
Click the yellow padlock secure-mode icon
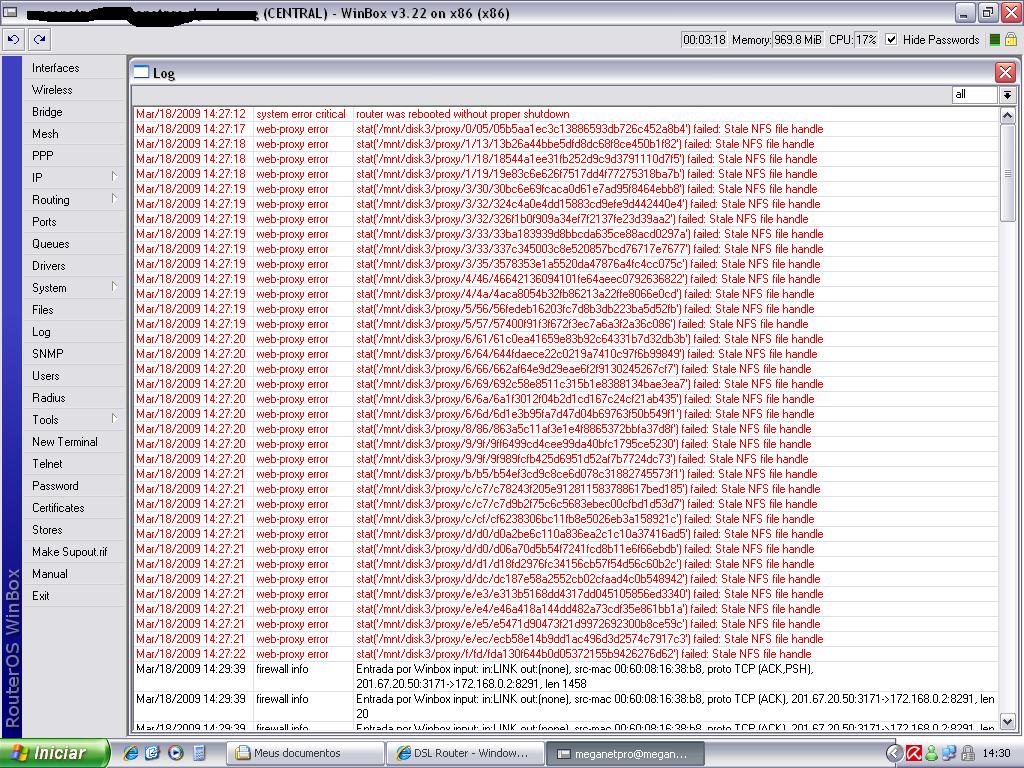(x=1011, y=40)
